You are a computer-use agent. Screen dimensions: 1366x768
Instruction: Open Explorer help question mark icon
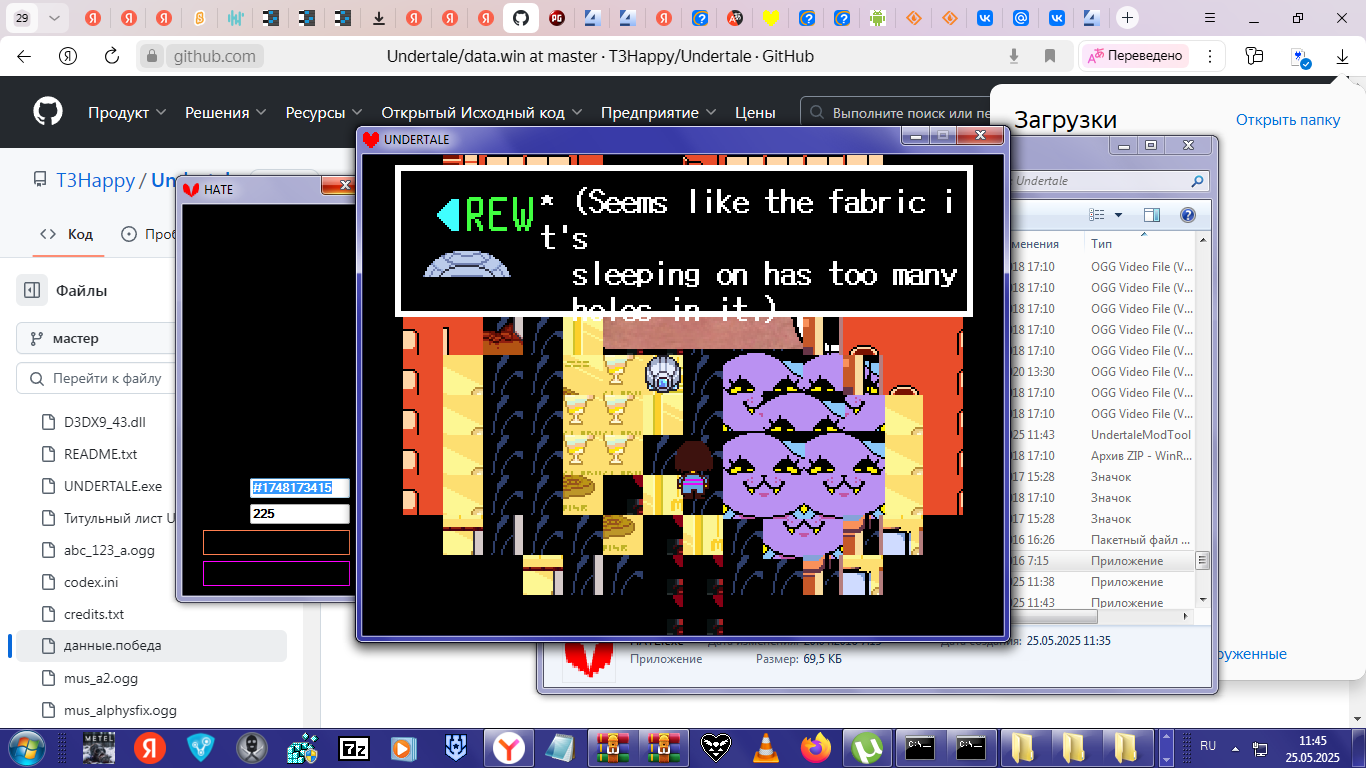coord(1187,215)
